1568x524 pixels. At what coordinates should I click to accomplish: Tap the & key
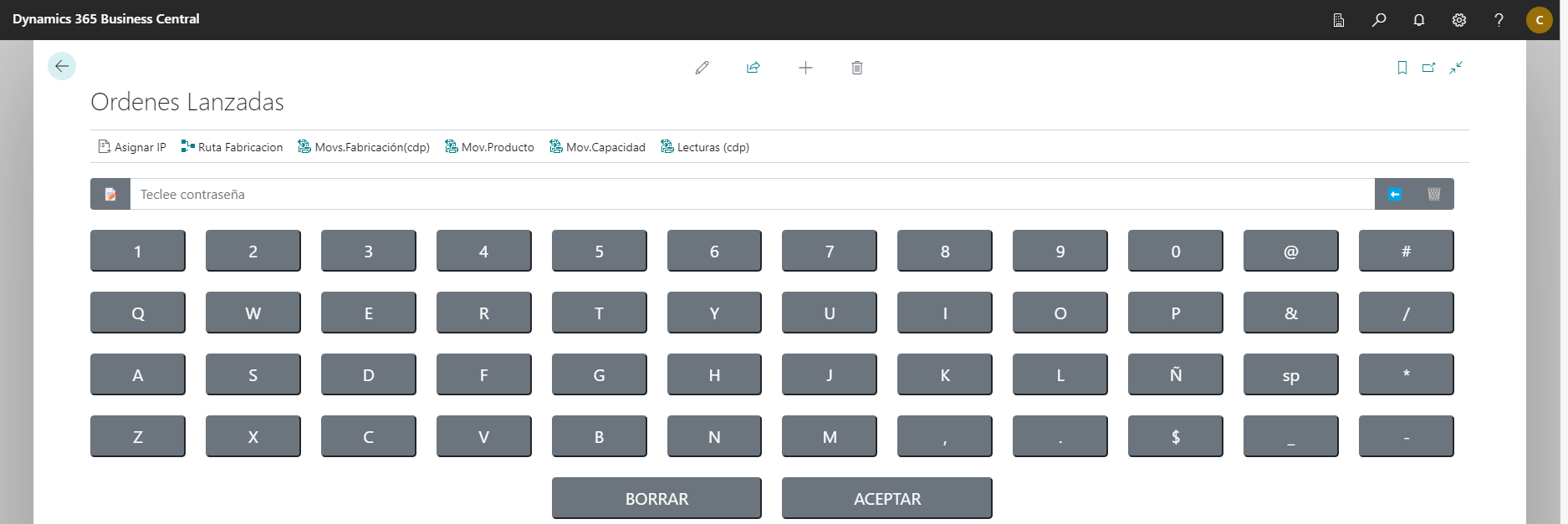[x=1291, y=313]
